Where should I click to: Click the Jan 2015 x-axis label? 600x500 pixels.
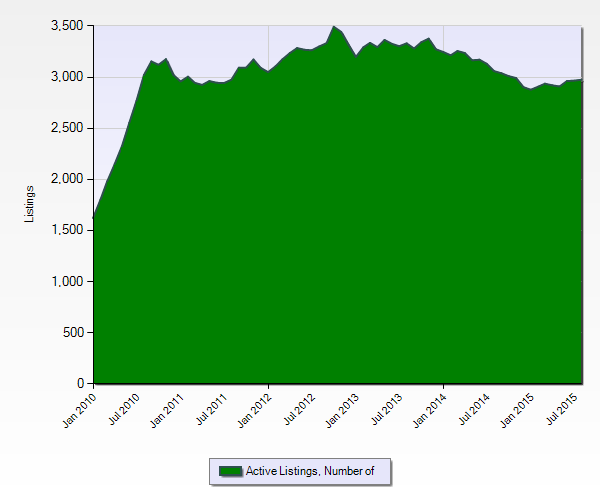(517, 410)
